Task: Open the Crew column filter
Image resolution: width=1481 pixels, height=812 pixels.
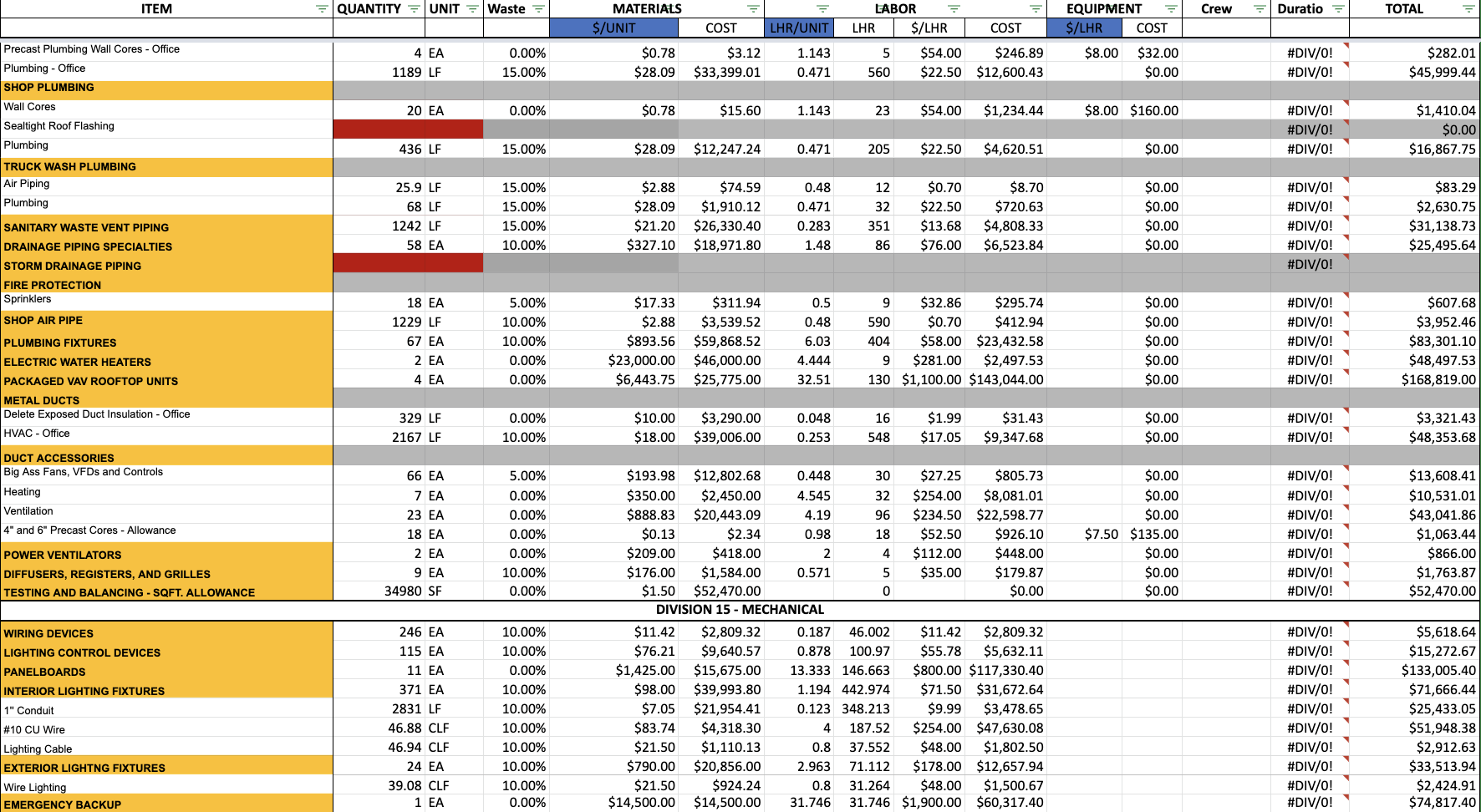Action: point(1260,8)
